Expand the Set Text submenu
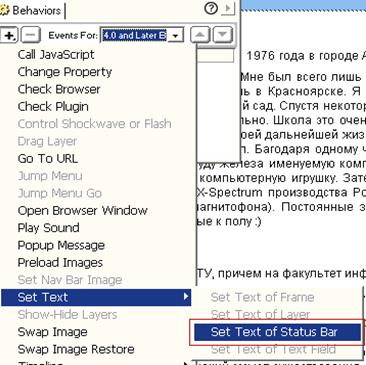Image resolution: width=366 pixels, height=365 pixels. [x=96, y=297]
